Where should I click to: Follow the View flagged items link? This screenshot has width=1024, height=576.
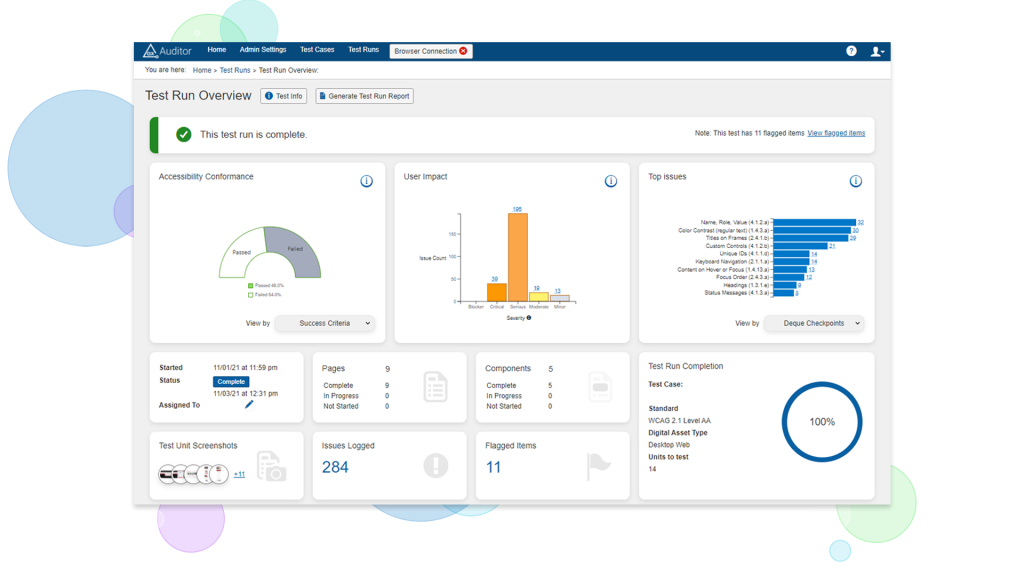836,133
